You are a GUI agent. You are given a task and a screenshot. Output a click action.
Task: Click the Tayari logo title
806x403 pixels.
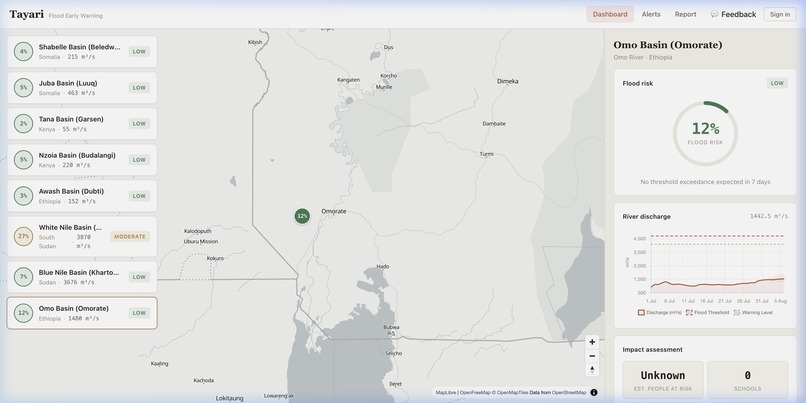click(26, 14)
